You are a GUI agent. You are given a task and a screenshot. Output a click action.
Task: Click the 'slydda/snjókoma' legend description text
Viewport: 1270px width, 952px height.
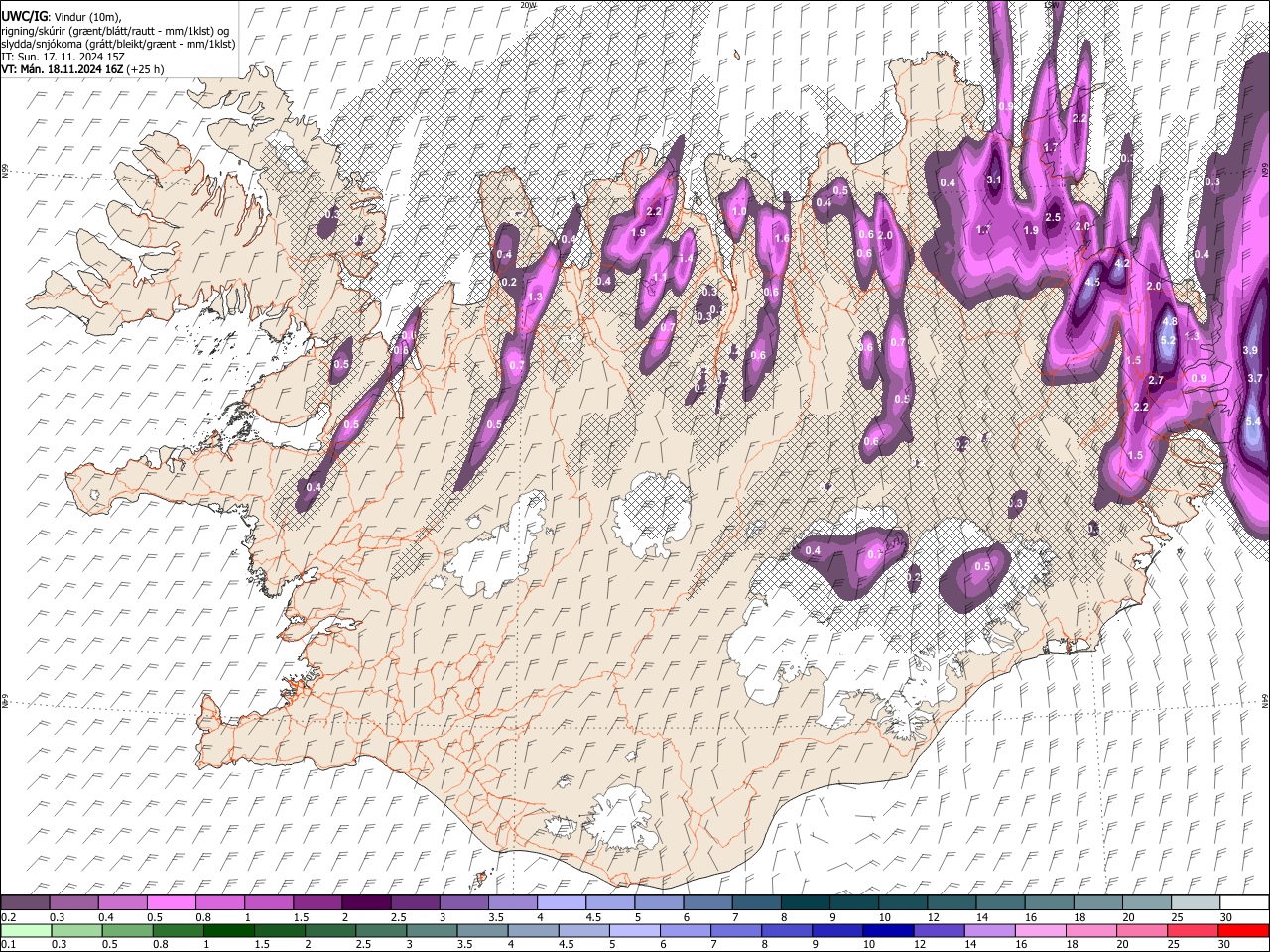[42, 44]
